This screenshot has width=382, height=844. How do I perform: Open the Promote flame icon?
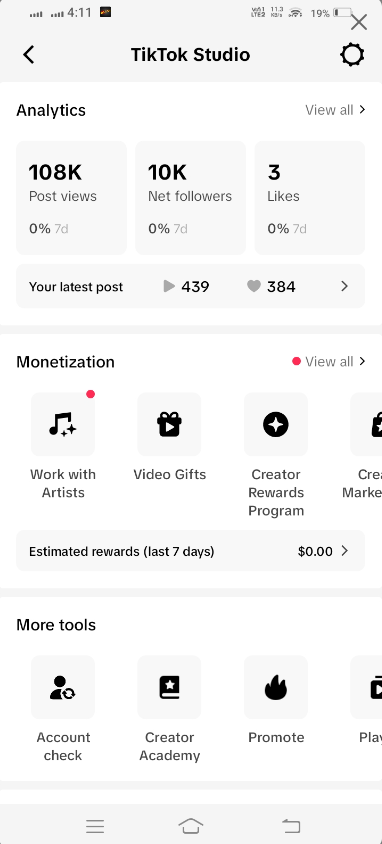pos(276,687)
